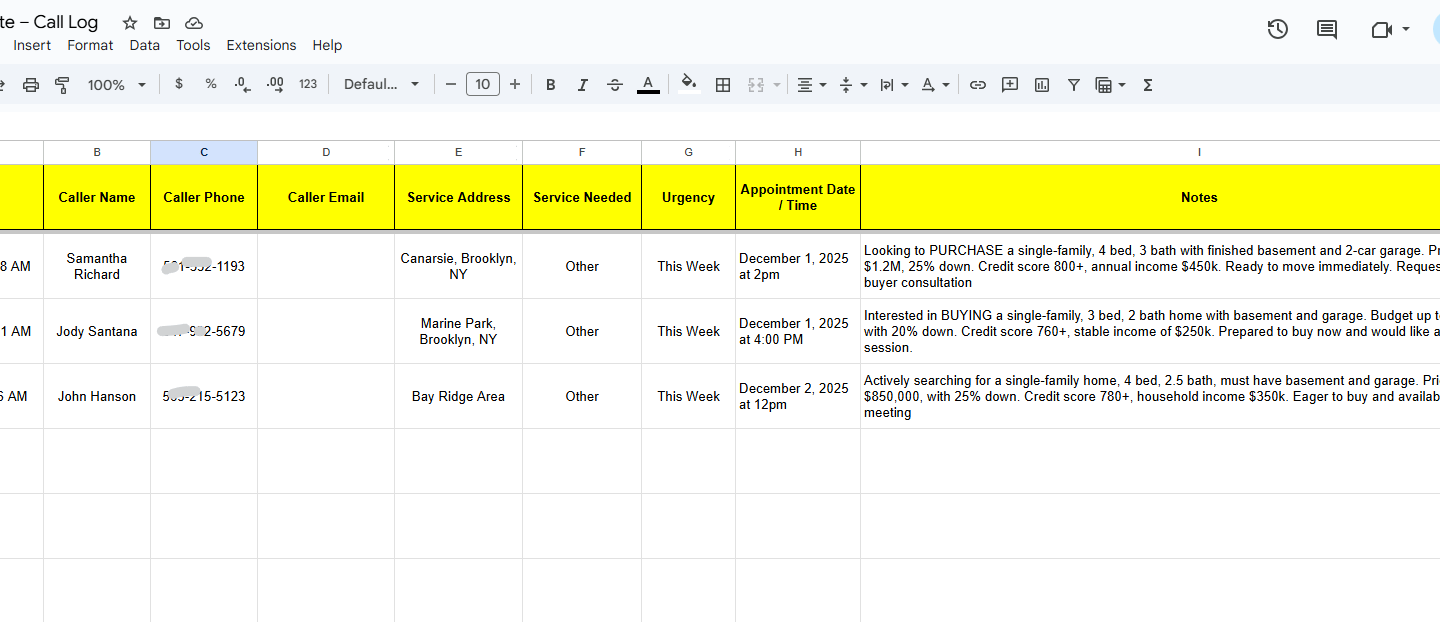Open horizontal align dropdown
This screenshot has width=1440, height=622.
811,85
